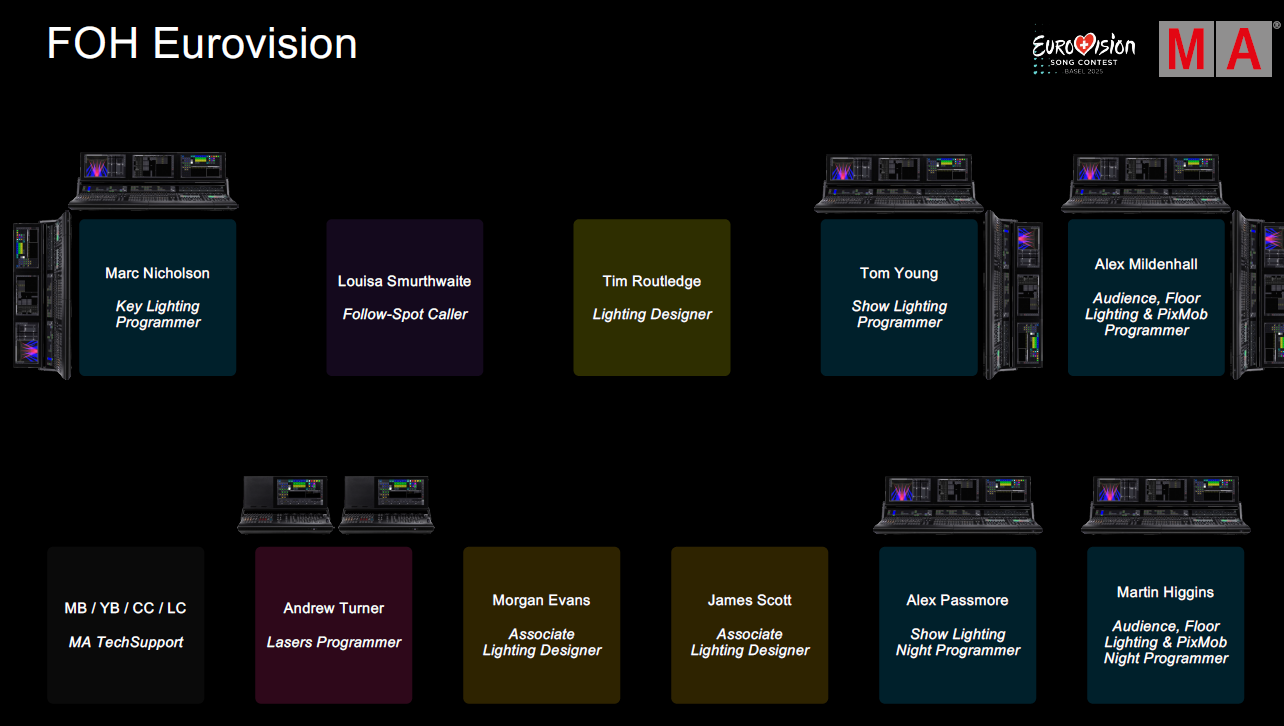
Task: Open the Tim Routledge Lighting Designer card
Action: (652, 298)
